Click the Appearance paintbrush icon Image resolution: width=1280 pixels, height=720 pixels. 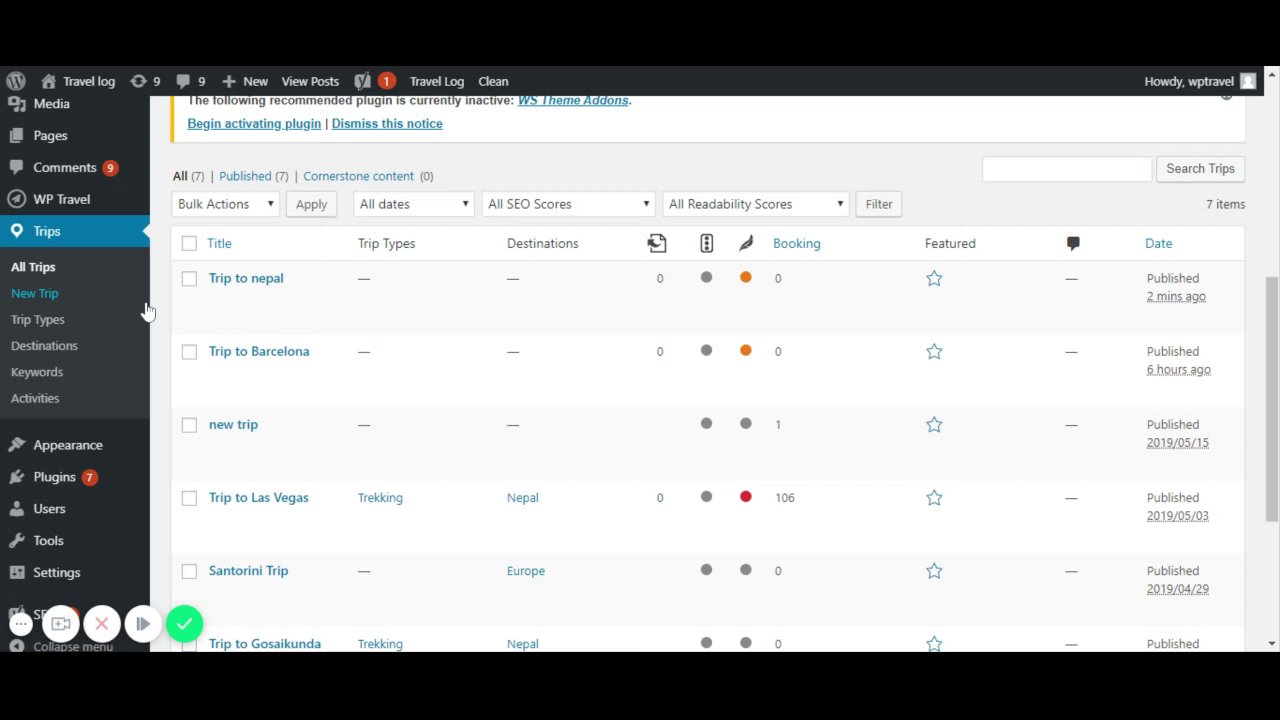[x=16, y=445]
